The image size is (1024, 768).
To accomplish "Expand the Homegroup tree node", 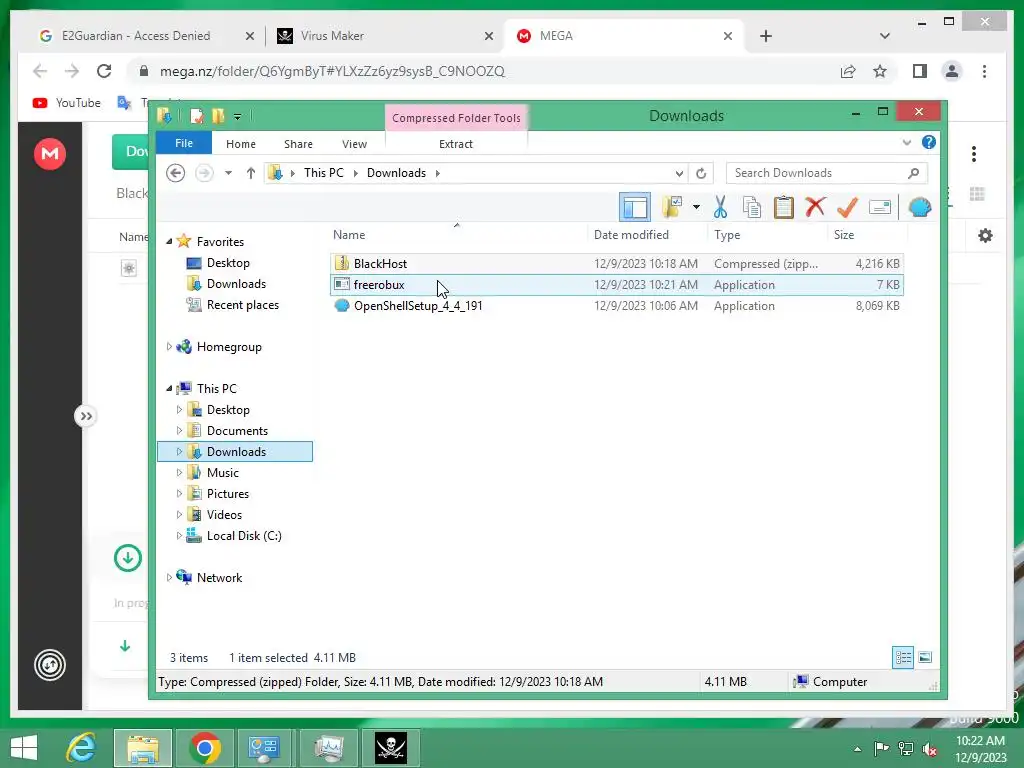I will point(169,347).
